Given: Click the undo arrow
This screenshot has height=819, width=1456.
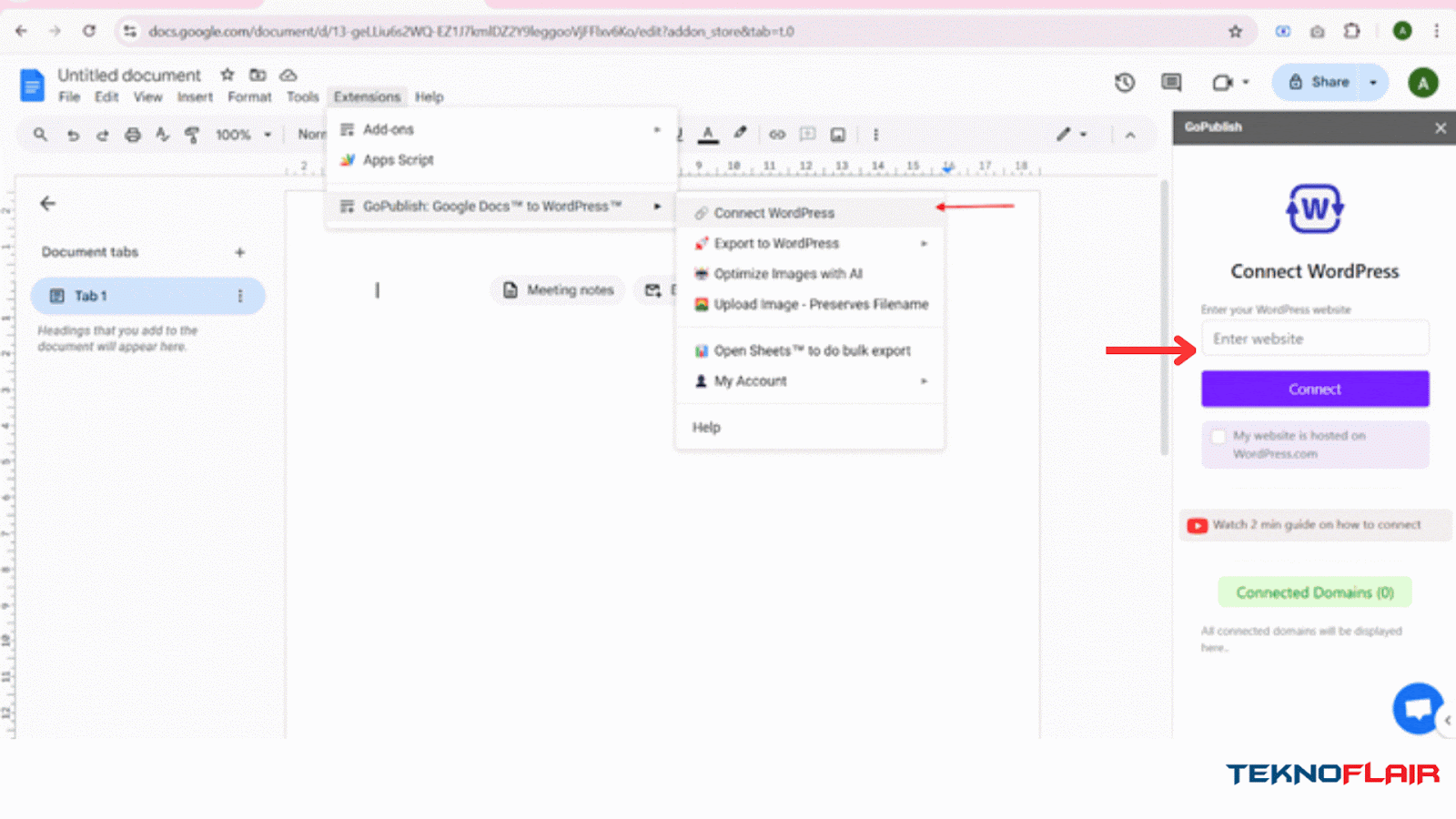Looking at the screenshot, I should [x=73, y=135].
